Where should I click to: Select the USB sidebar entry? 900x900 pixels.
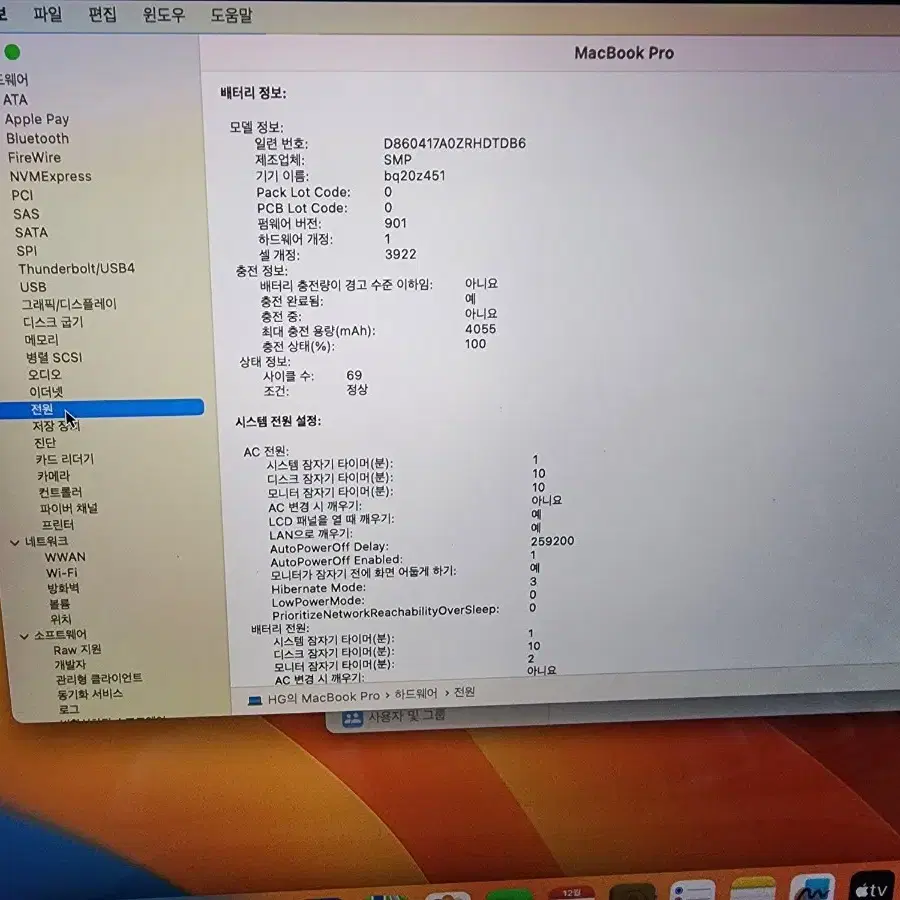(x=33, y=287)
